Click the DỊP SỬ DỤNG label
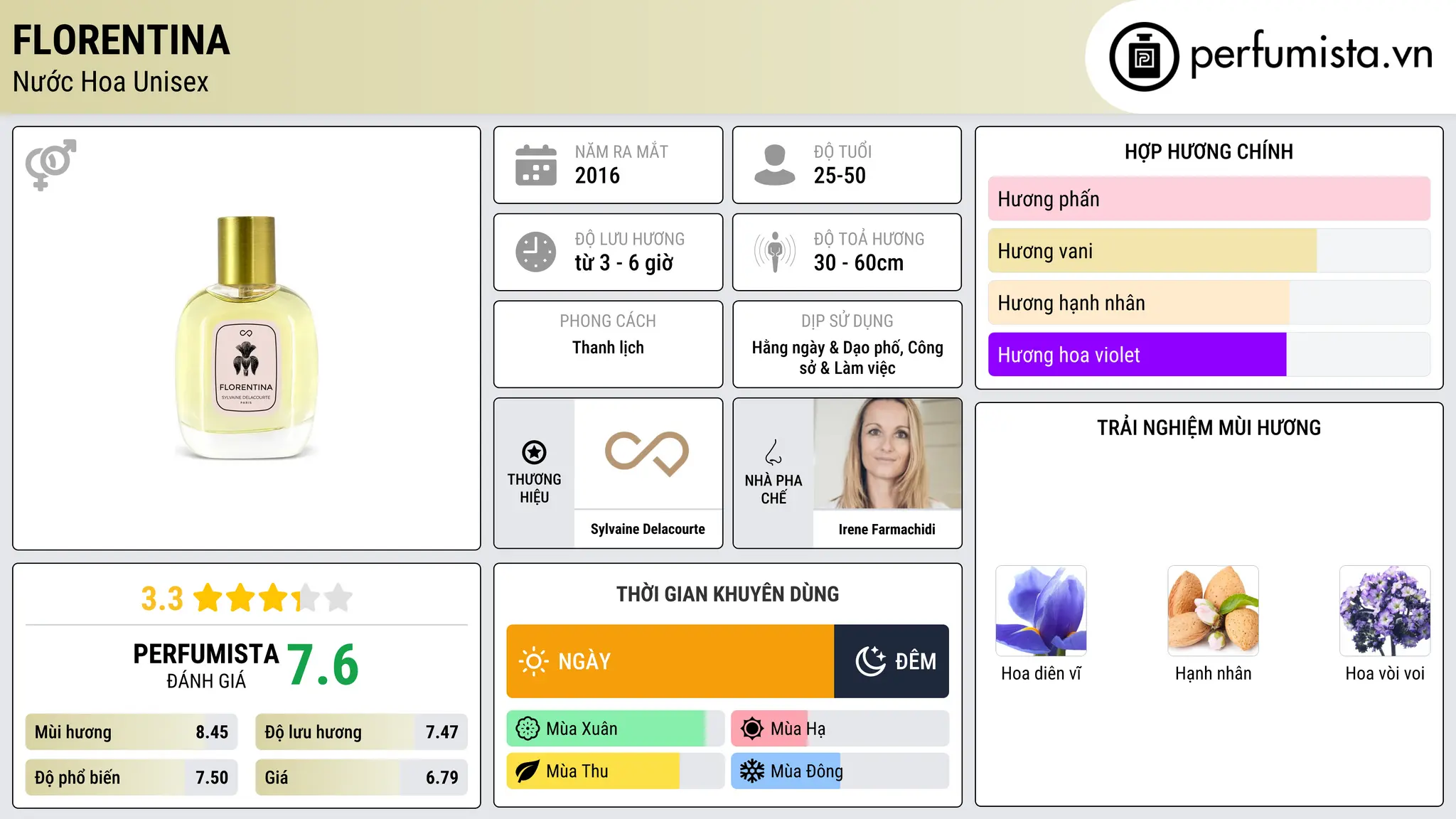The height and width of the screenshot is (819, 1456). [x=847, y=321]
